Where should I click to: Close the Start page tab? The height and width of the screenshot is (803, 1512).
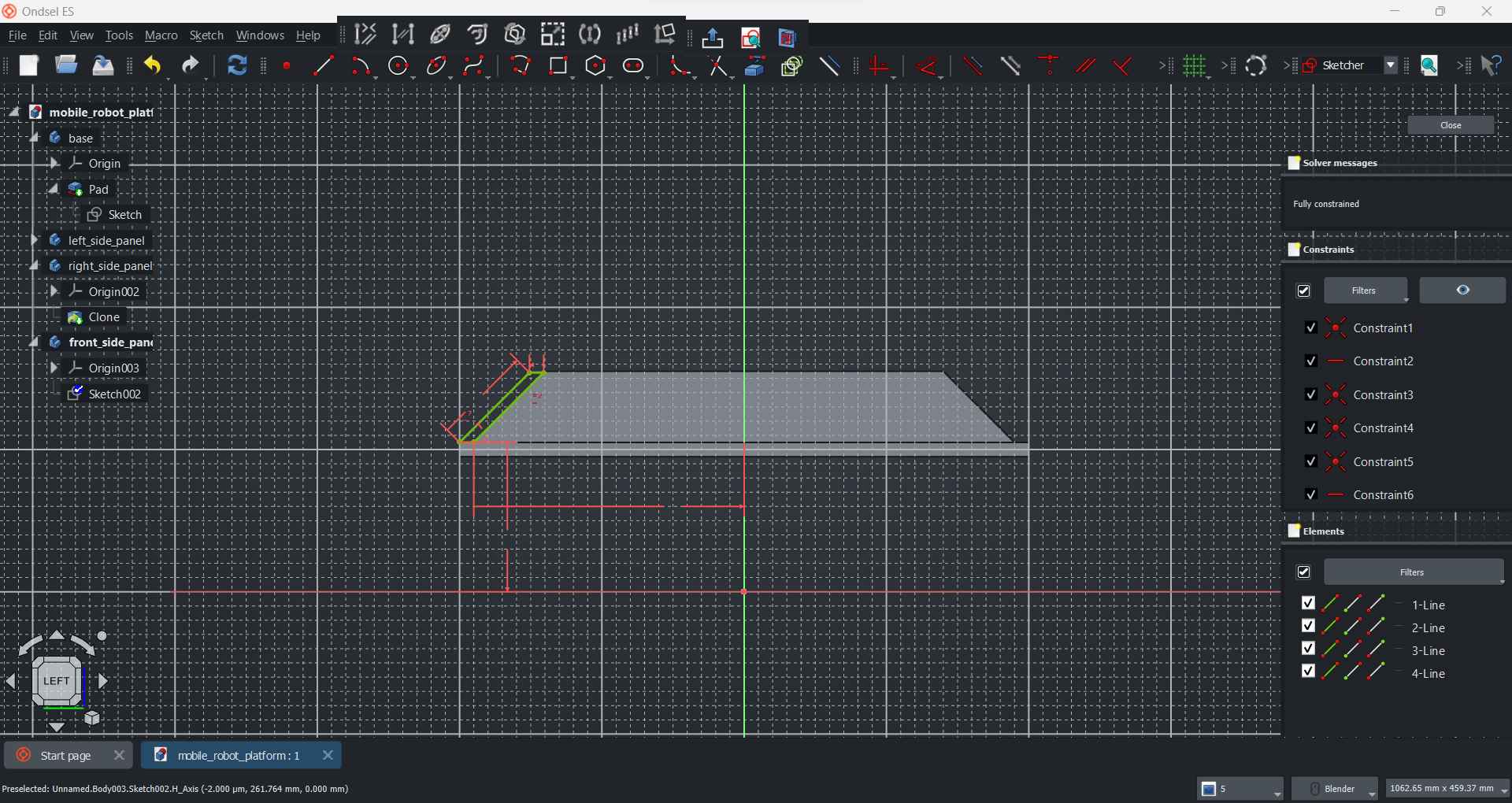point(119,756)
